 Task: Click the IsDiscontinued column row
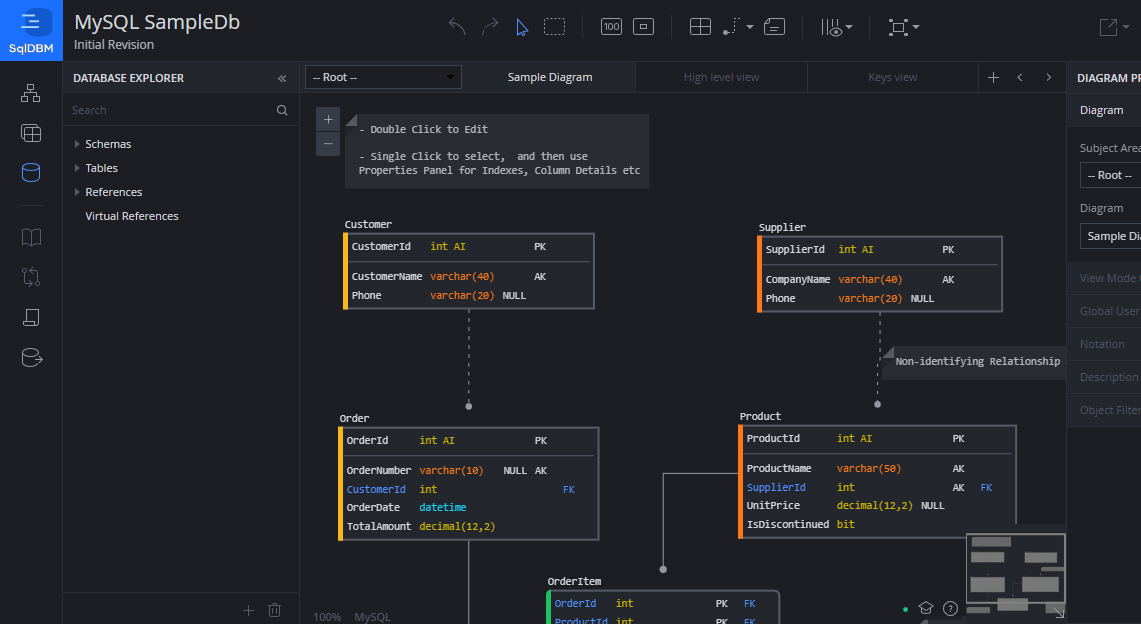coord(878,524)
